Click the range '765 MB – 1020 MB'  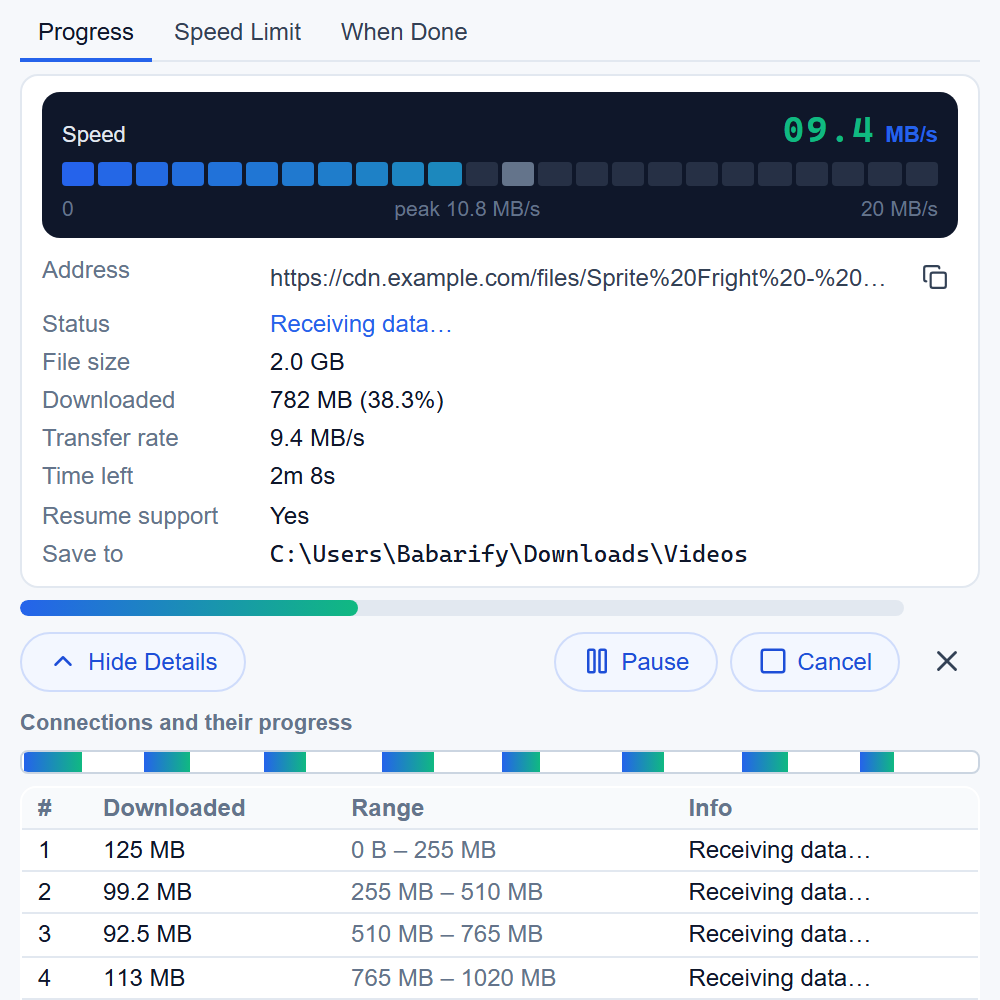point(453,978)
